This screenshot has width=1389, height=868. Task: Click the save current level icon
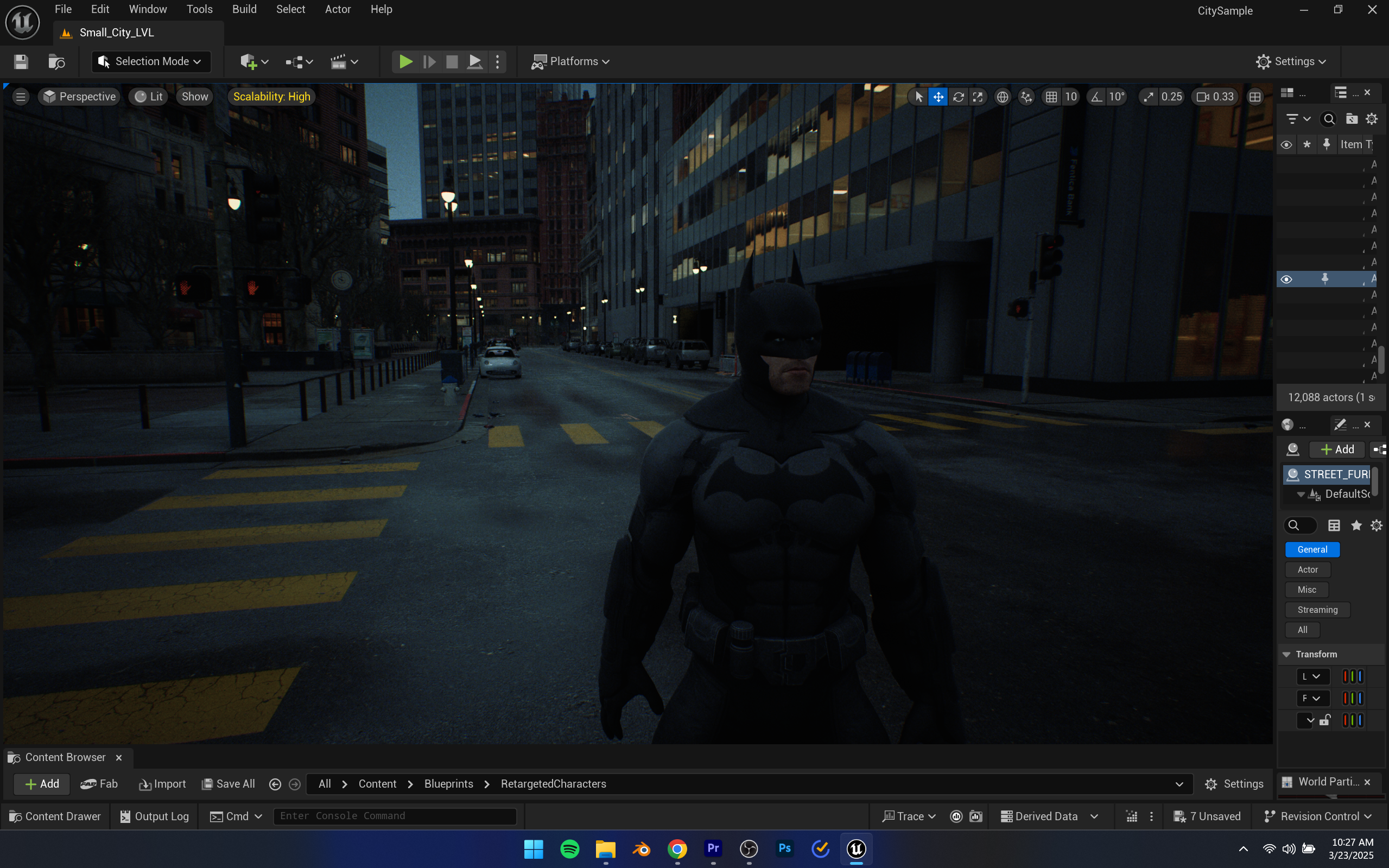(21, 61)
